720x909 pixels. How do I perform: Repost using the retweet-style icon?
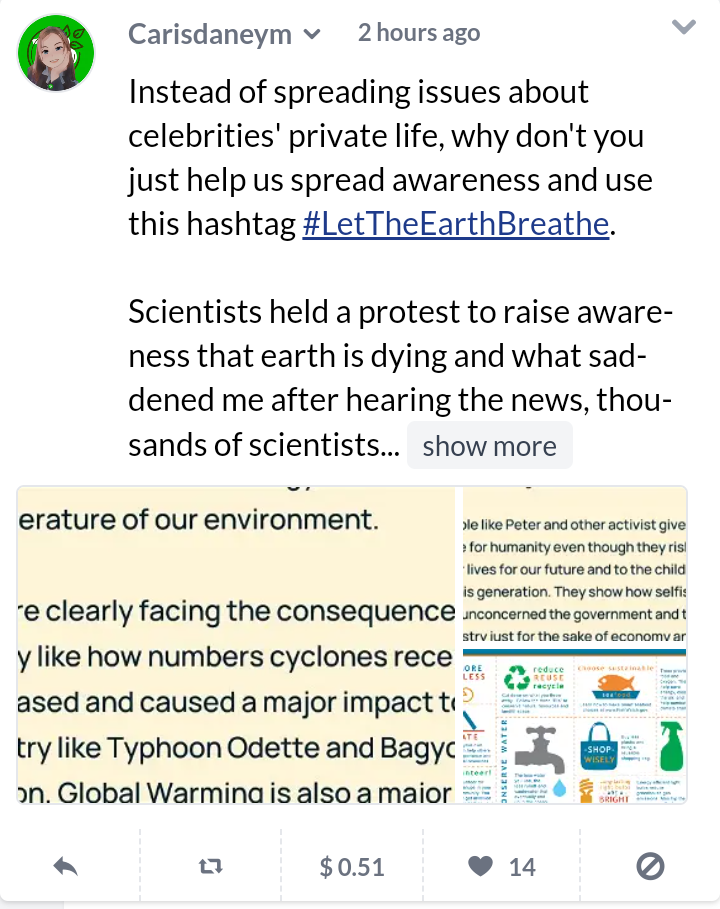click(x=210, y=867)
